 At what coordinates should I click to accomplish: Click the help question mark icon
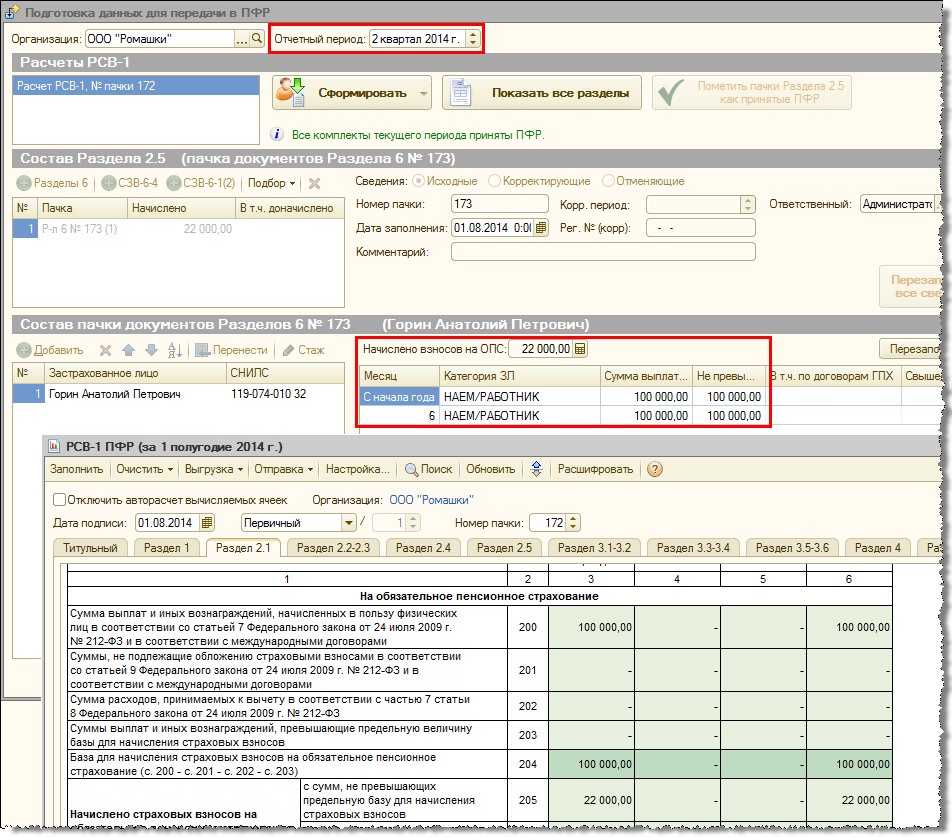(655, 469)
